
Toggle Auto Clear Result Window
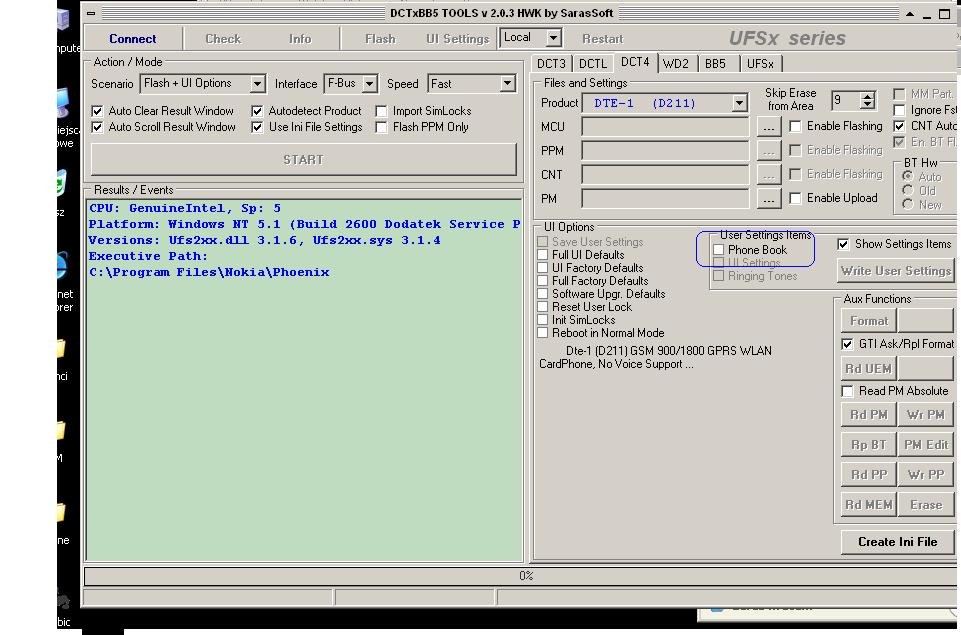[x=97, y=111]
